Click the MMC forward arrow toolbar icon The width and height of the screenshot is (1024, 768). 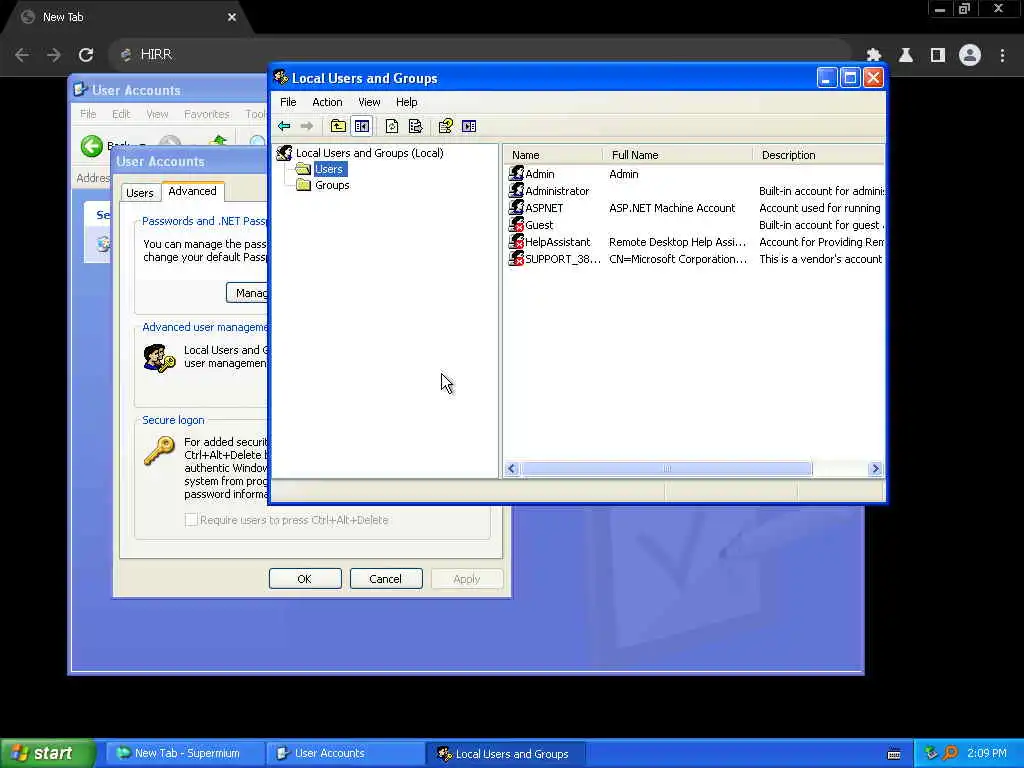tap(307, 126)
